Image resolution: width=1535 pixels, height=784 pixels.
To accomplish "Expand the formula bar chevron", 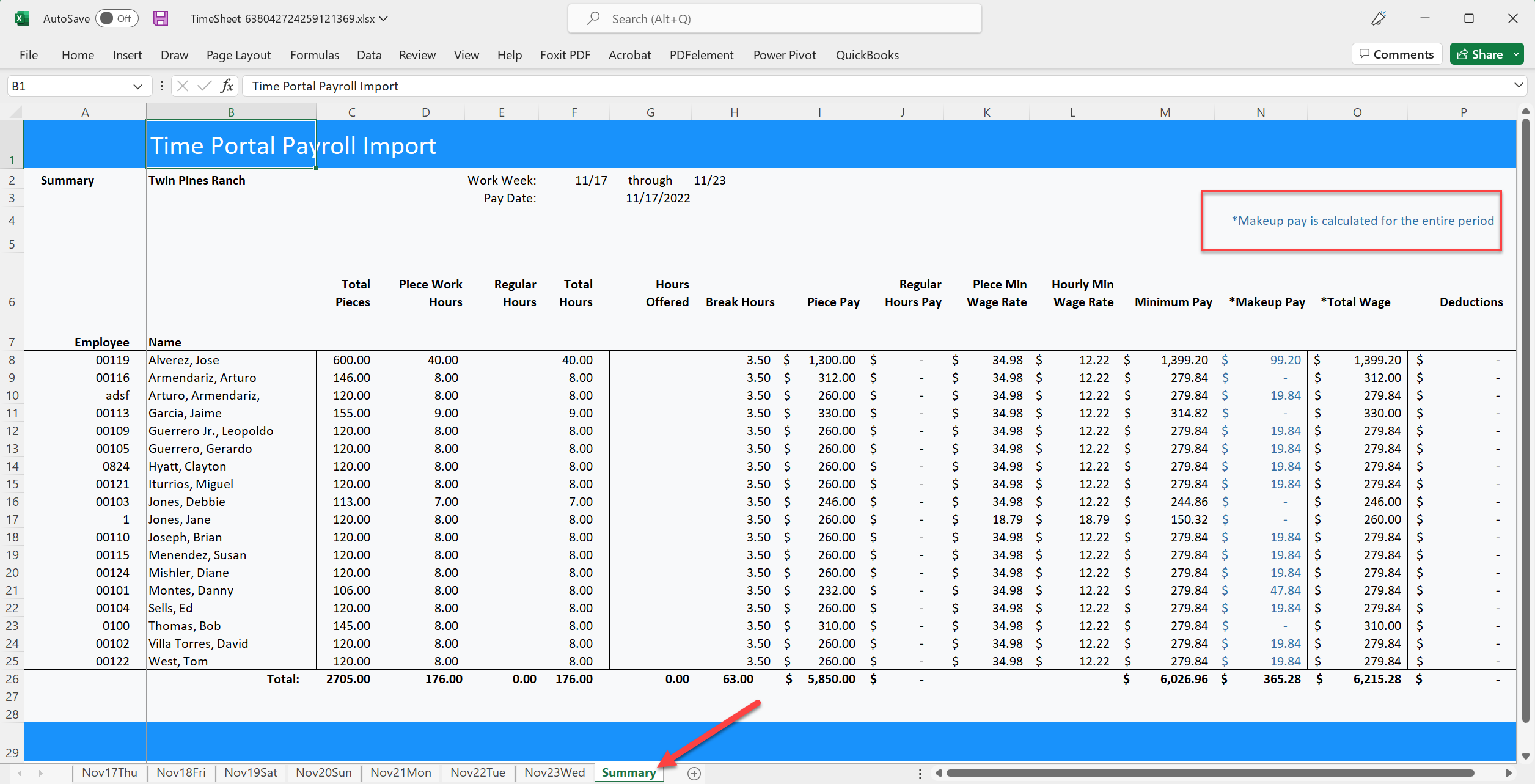I will [x=1519, y=86].
